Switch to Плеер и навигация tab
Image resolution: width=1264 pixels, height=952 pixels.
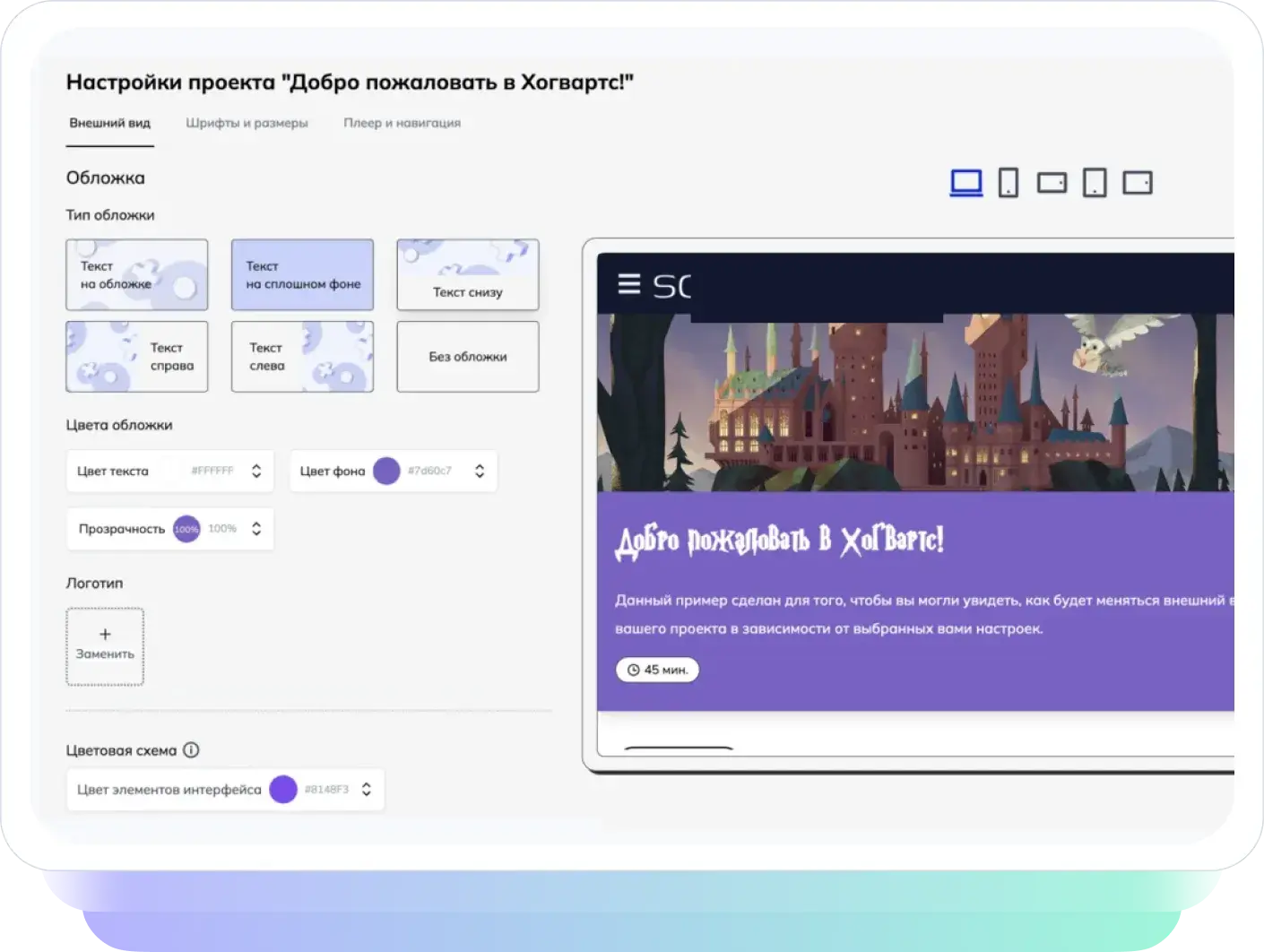tap(402, 123)
